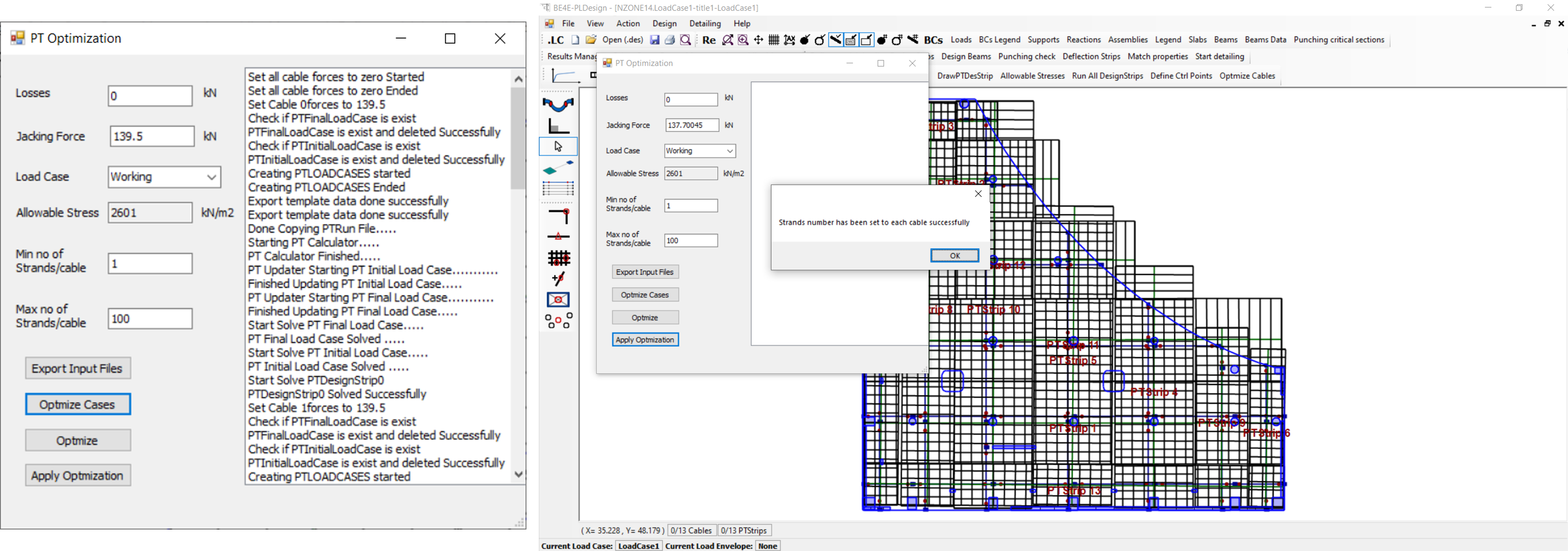Save the project using the floppy disk icon
1568x551 pixels.
pyautogui.click(x=654, y=40)
